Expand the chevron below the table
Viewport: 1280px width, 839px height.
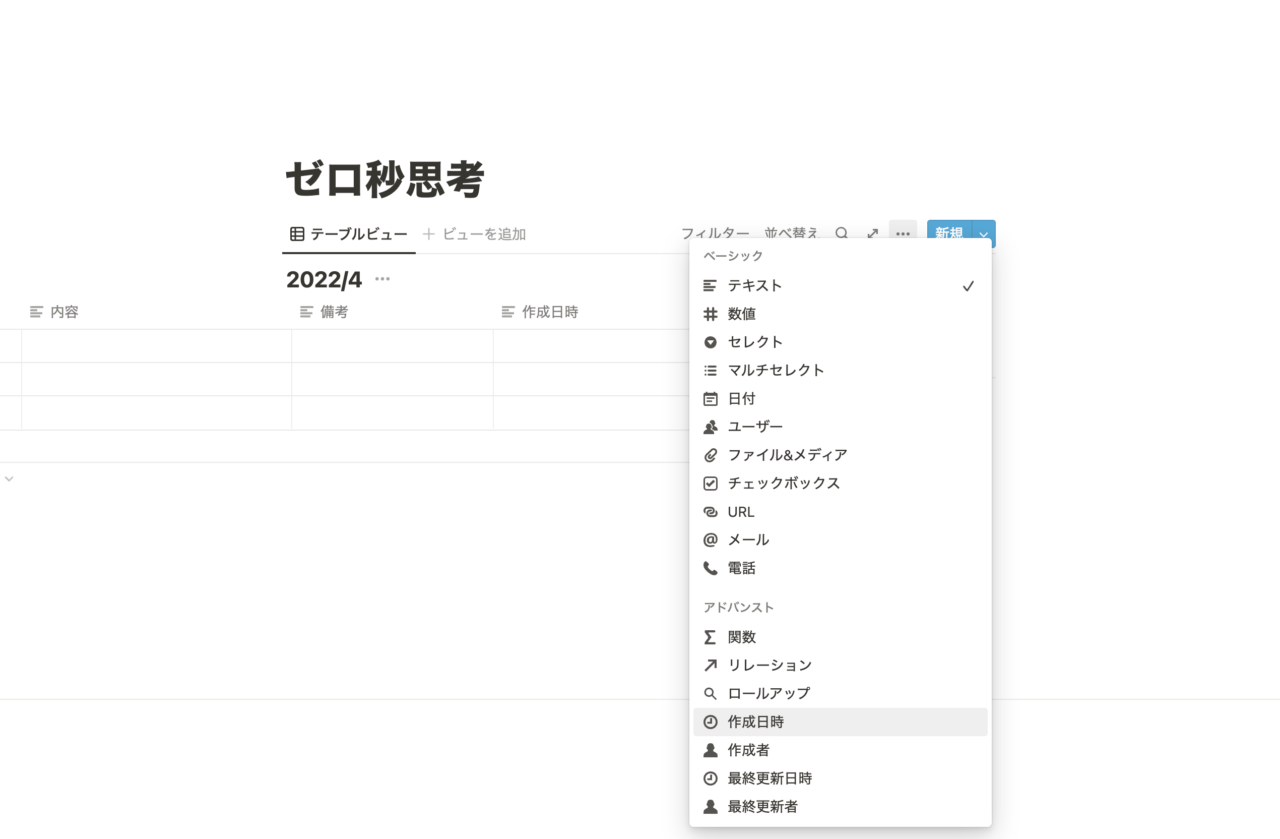pyautogui.click(x=9, y=479)
